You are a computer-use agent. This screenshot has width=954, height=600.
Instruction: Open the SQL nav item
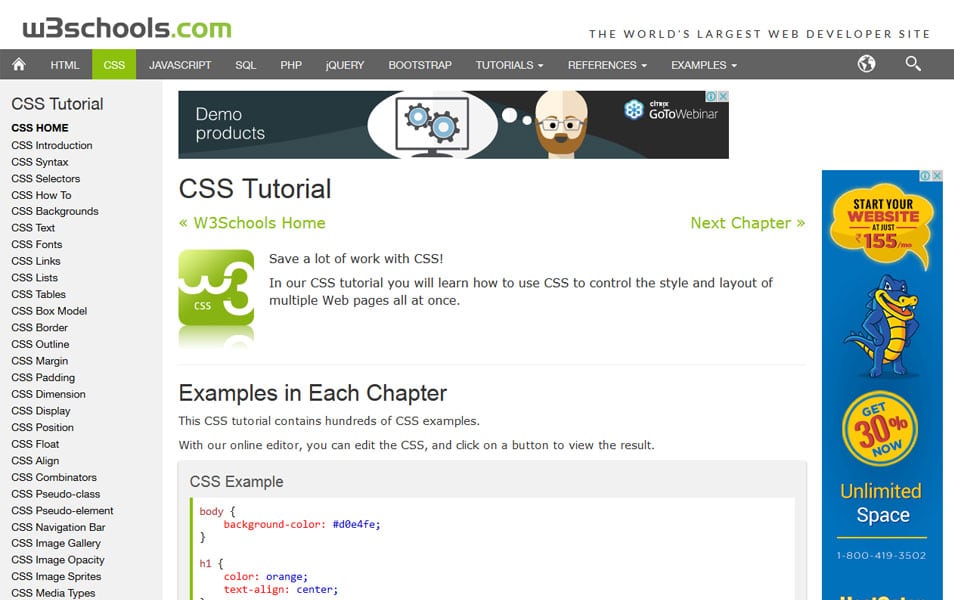tap(245, 65)
